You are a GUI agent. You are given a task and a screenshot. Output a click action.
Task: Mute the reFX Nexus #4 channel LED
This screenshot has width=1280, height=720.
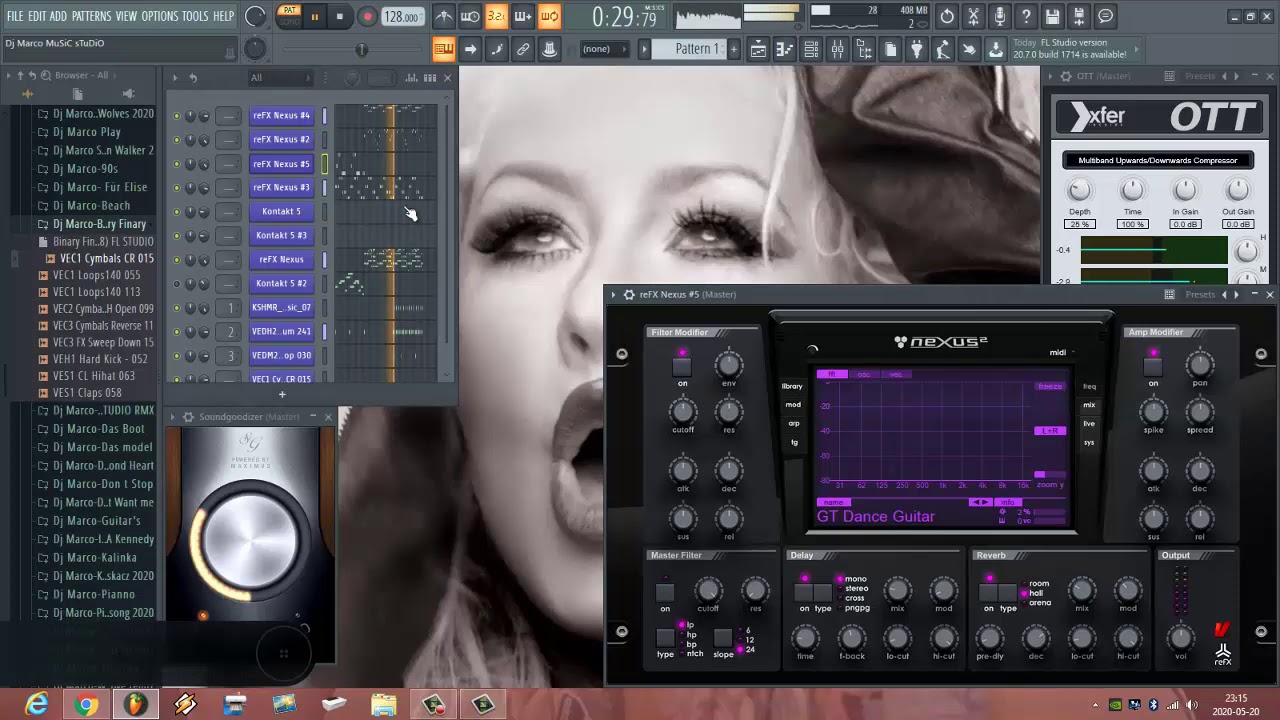tap(177, 115)
